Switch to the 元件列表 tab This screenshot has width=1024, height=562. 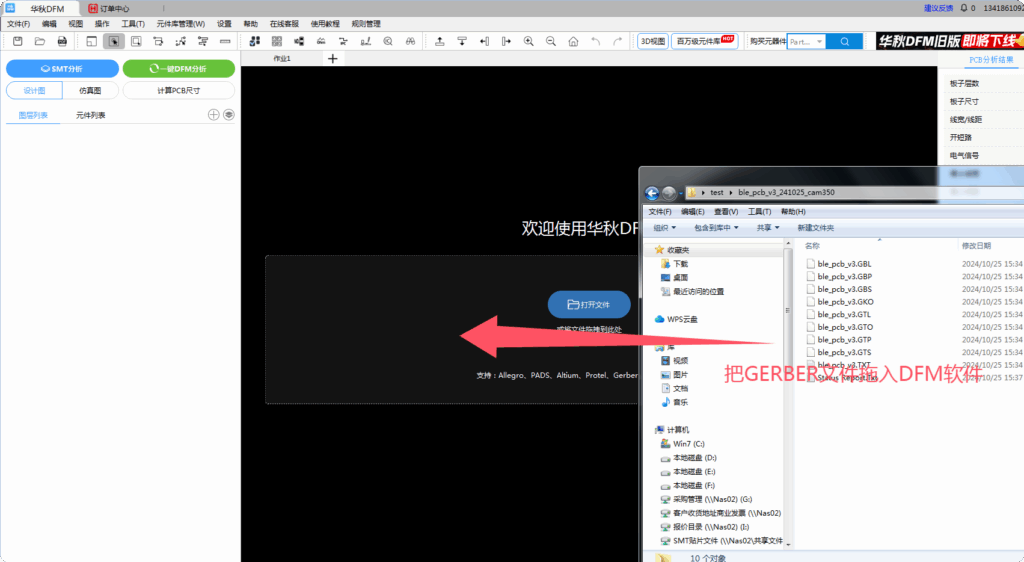click(90, 115)
